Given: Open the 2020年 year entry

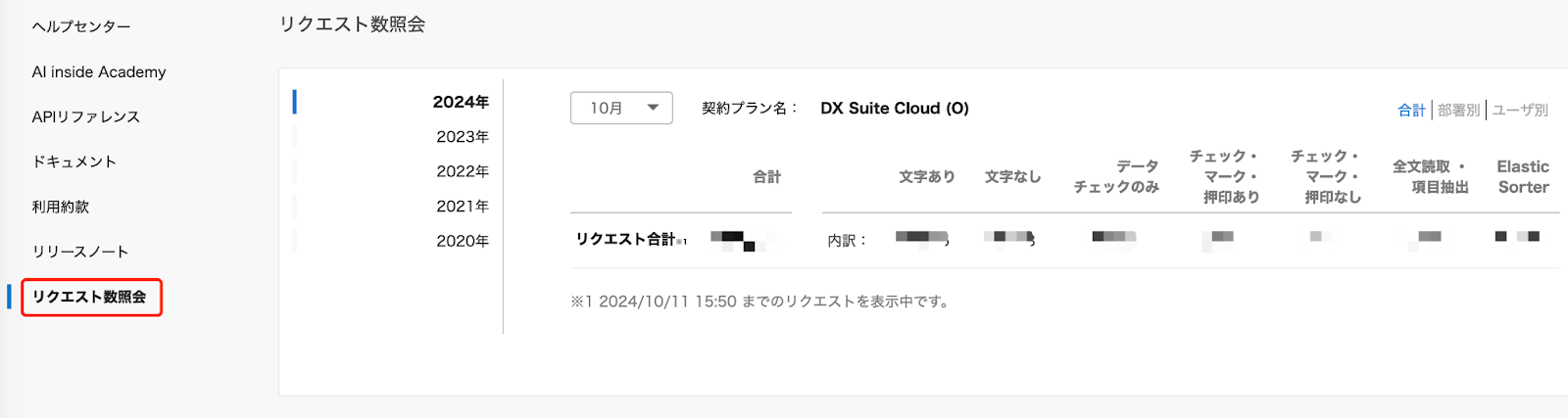Looking at the screenshot, I should pyautogui.click(x=463, y=241).
